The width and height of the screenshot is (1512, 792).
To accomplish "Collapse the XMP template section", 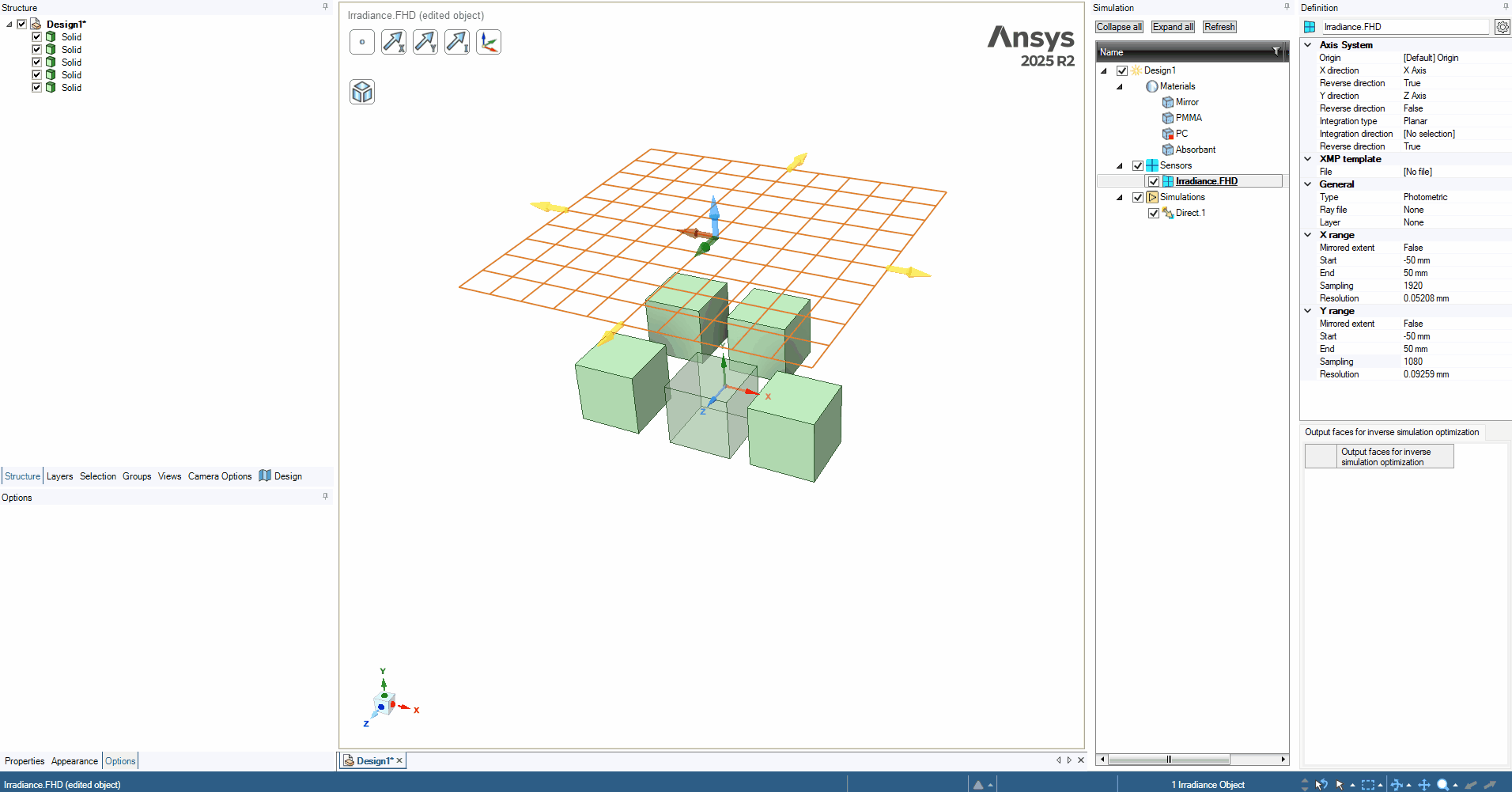I will [1308, 159].
